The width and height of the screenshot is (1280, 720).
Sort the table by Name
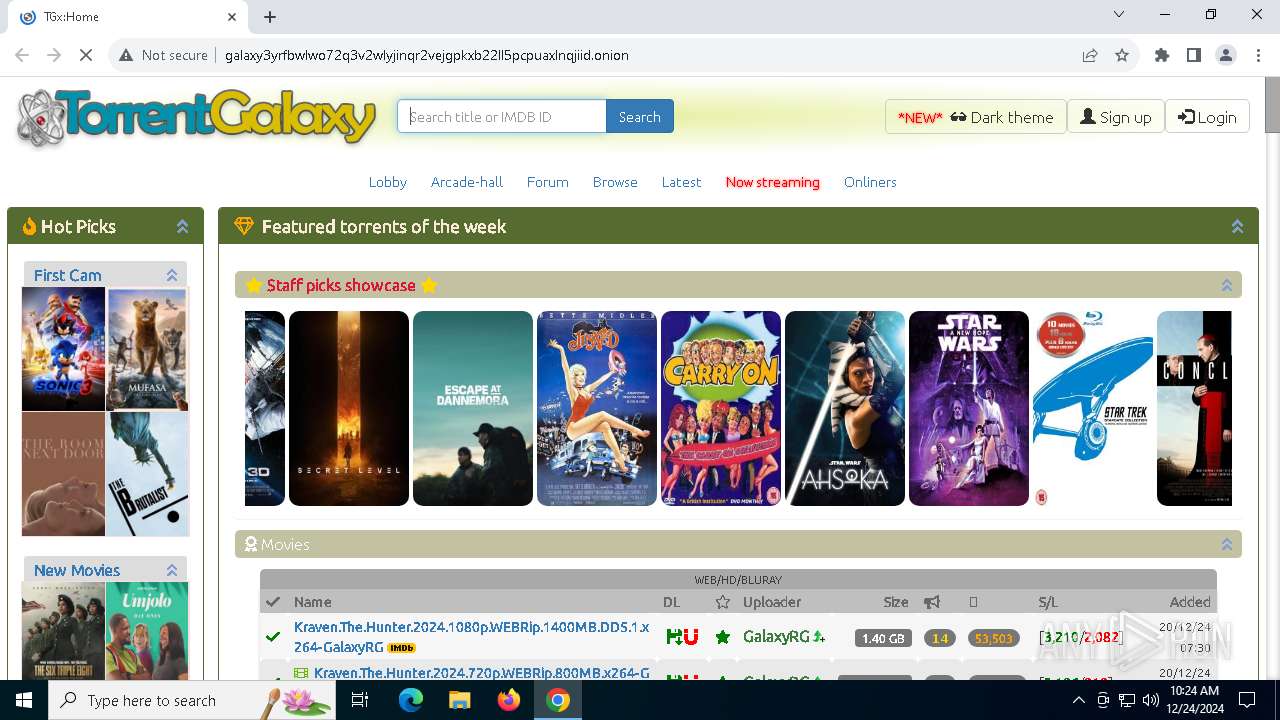point(312,602)
